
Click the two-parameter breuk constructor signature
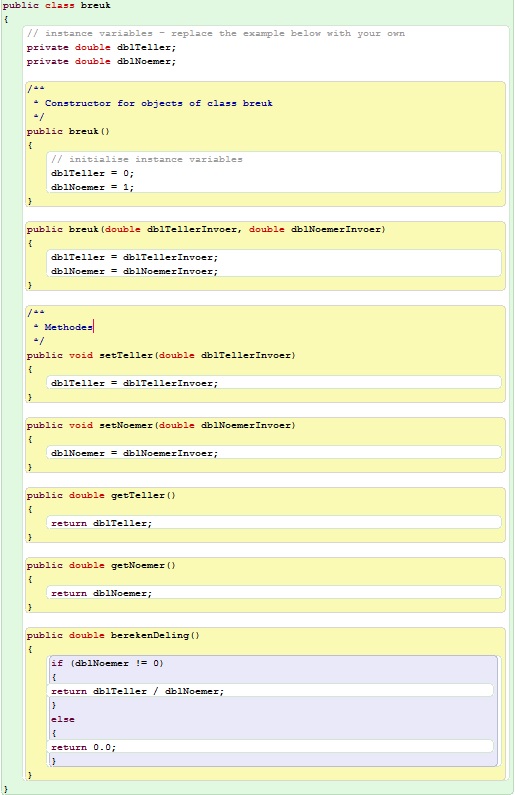206,229
